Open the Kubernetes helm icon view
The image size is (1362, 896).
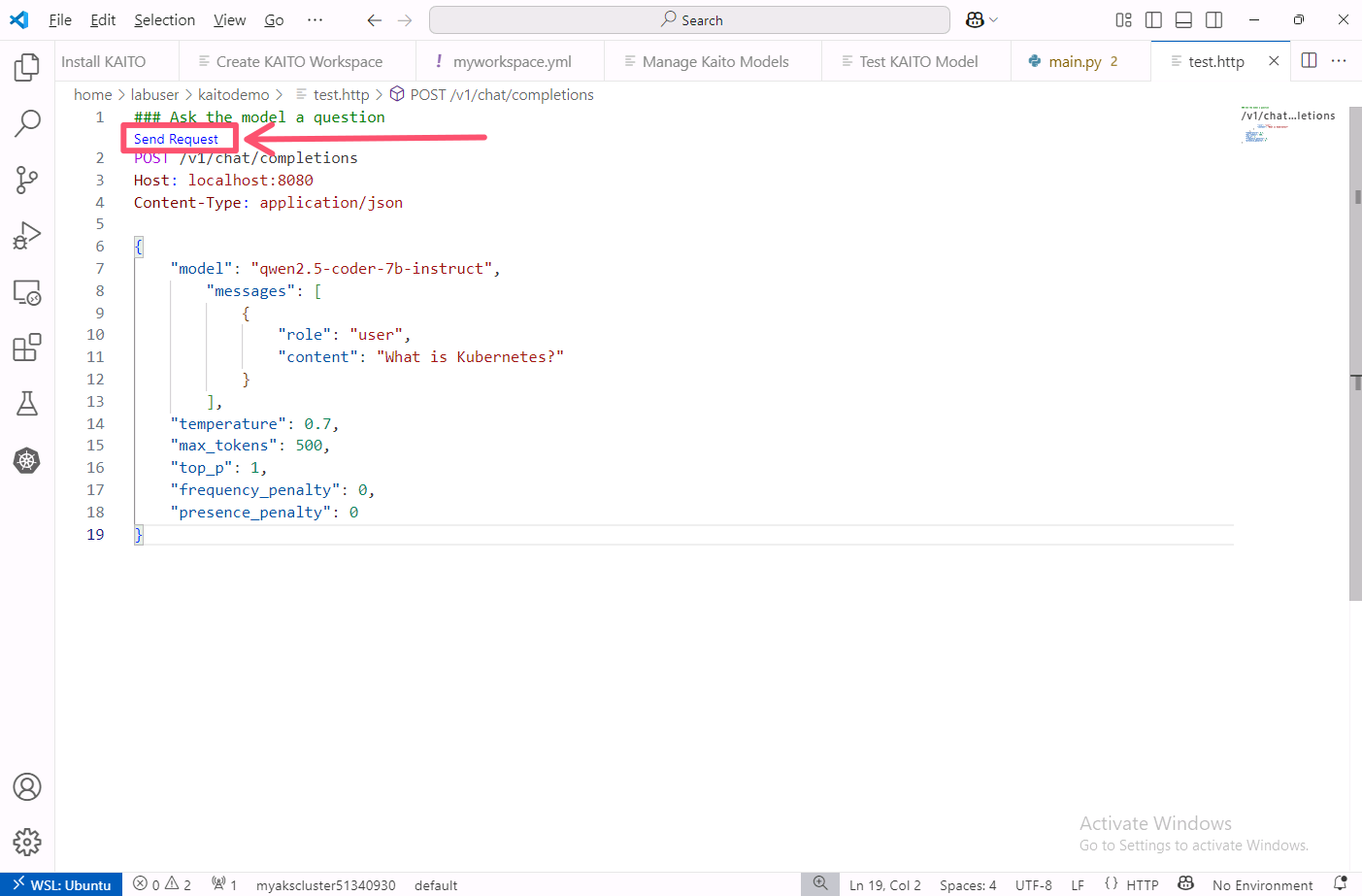pos(27,460)
